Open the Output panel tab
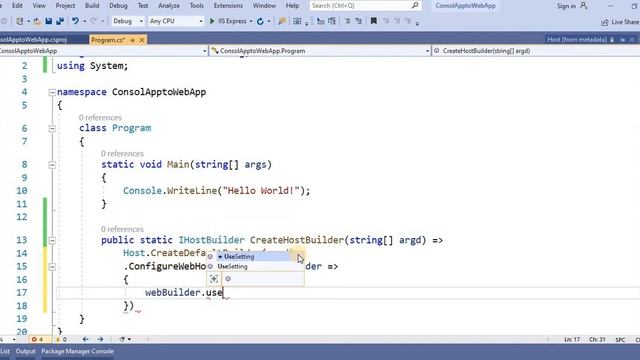 [25, 351]
